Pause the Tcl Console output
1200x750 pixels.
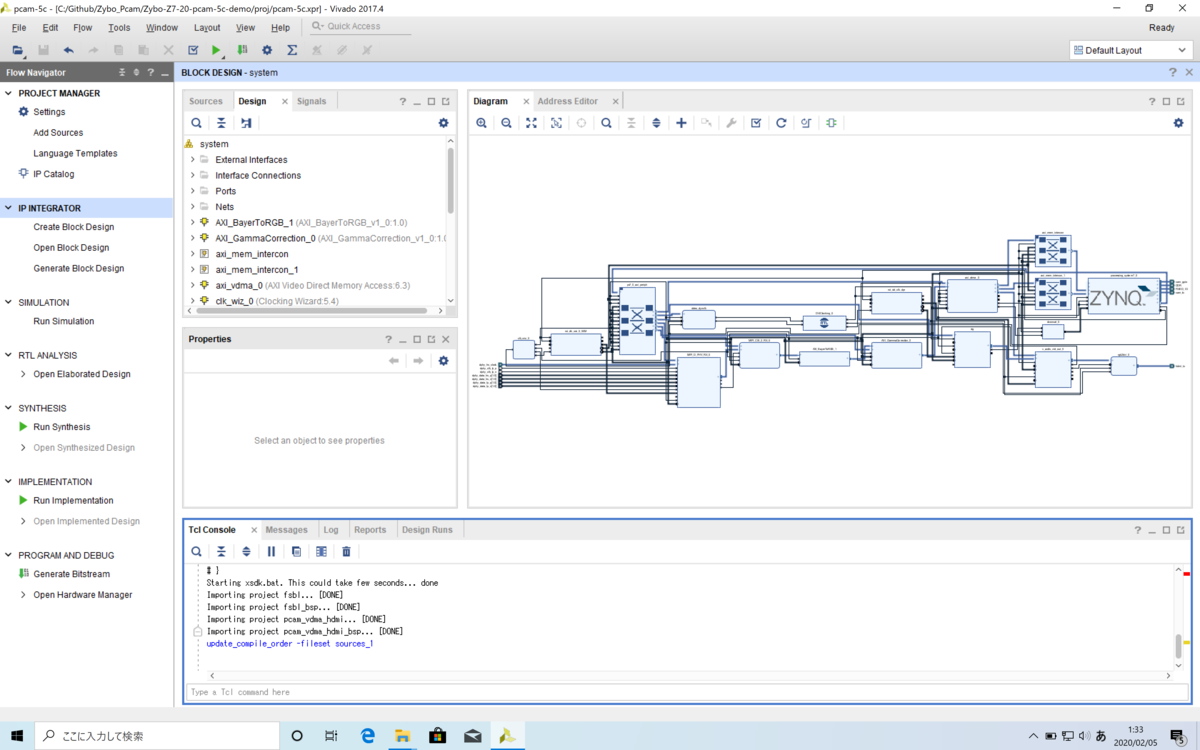pos(271,551)
